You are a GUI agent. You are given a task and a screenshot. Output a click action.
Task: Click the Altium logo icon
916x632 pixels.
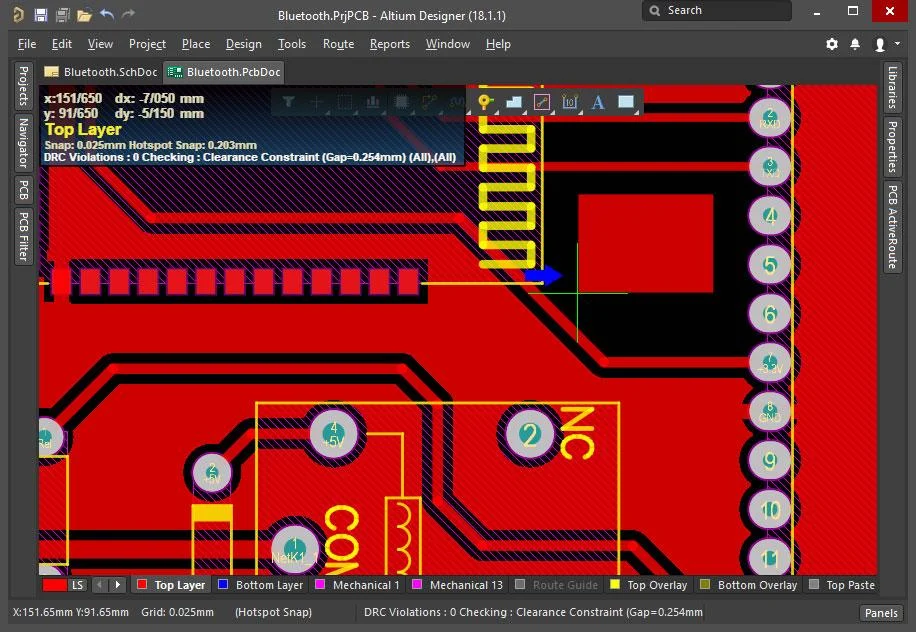click(18, 15)
